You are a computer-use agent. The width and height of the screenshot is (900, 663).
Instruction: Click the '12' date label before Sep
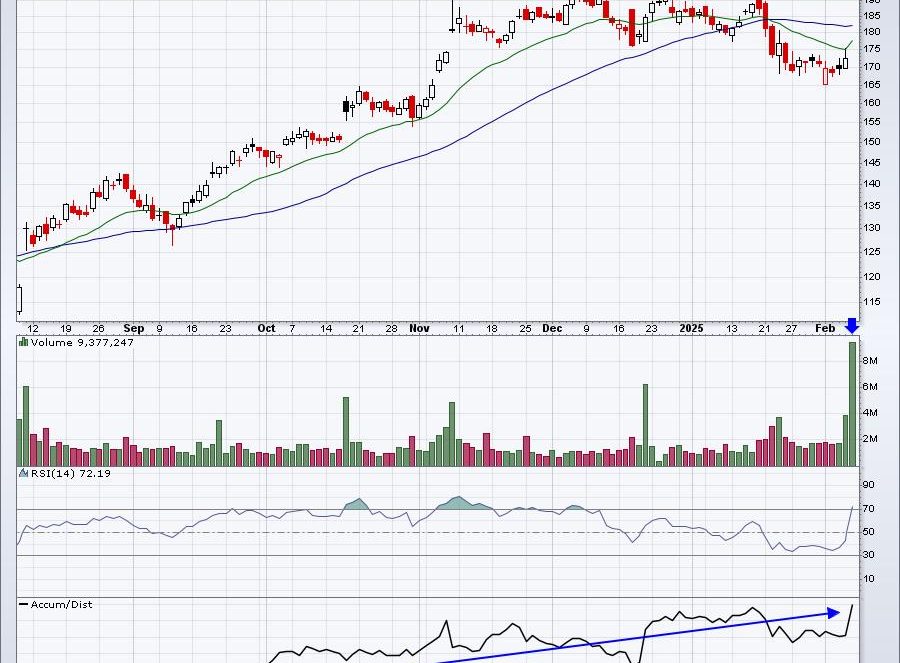33,329
